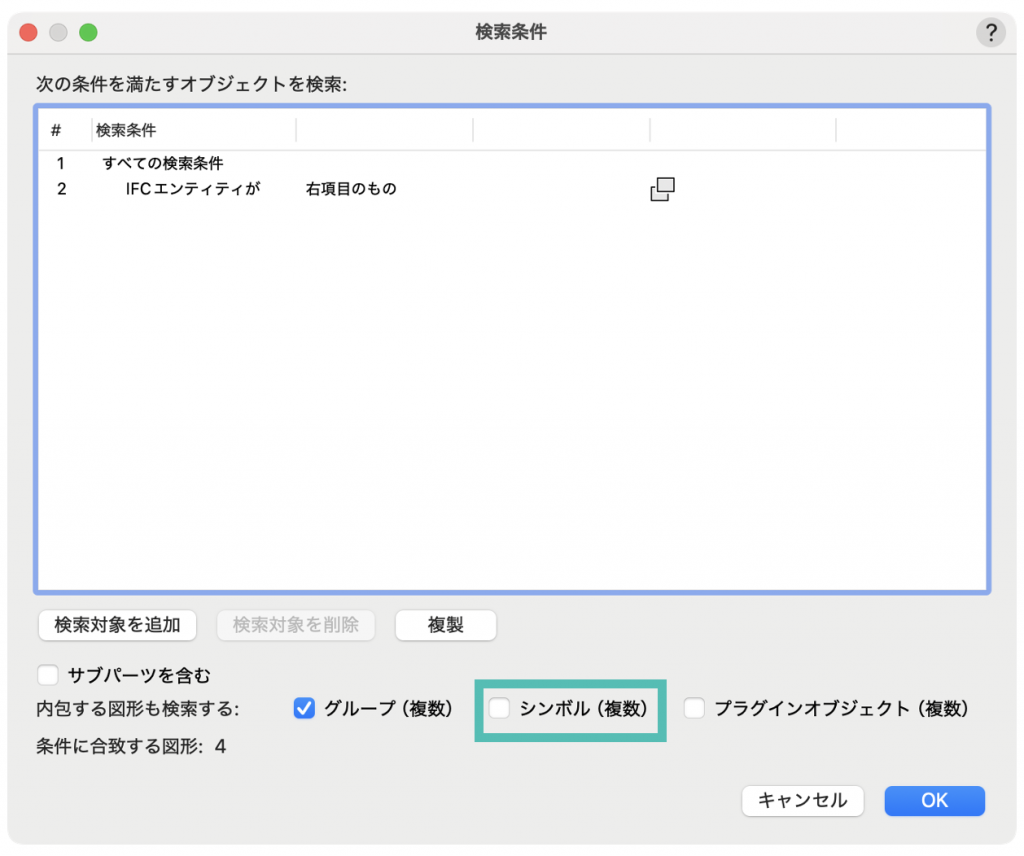The image size is (1024, 856).
Task: Click the 検索対象を追加 button
Action: point(117,625)
